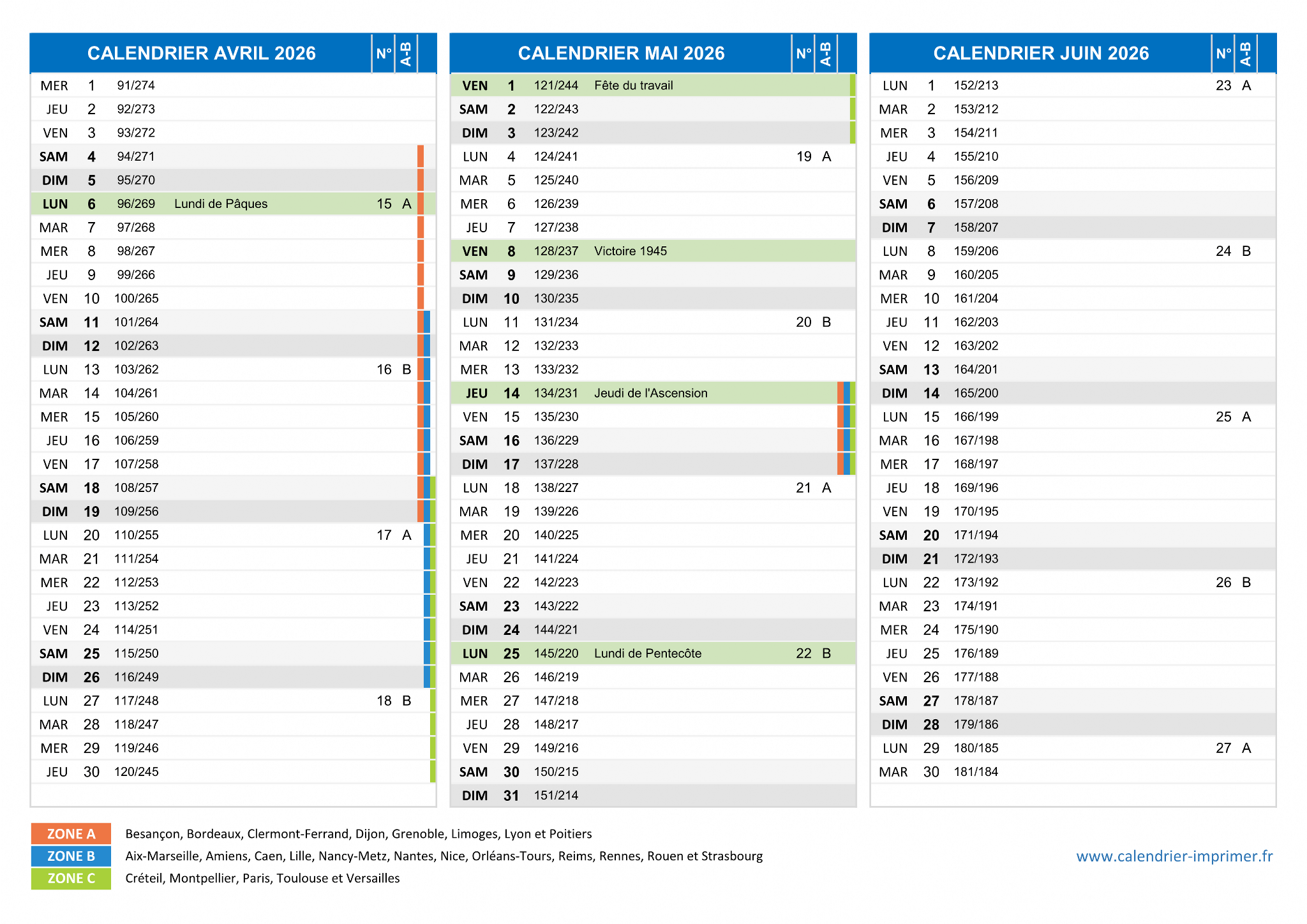Click day count '134/231' in May
This screenshot has width=1307, height=924.
[x=556, y=393]
